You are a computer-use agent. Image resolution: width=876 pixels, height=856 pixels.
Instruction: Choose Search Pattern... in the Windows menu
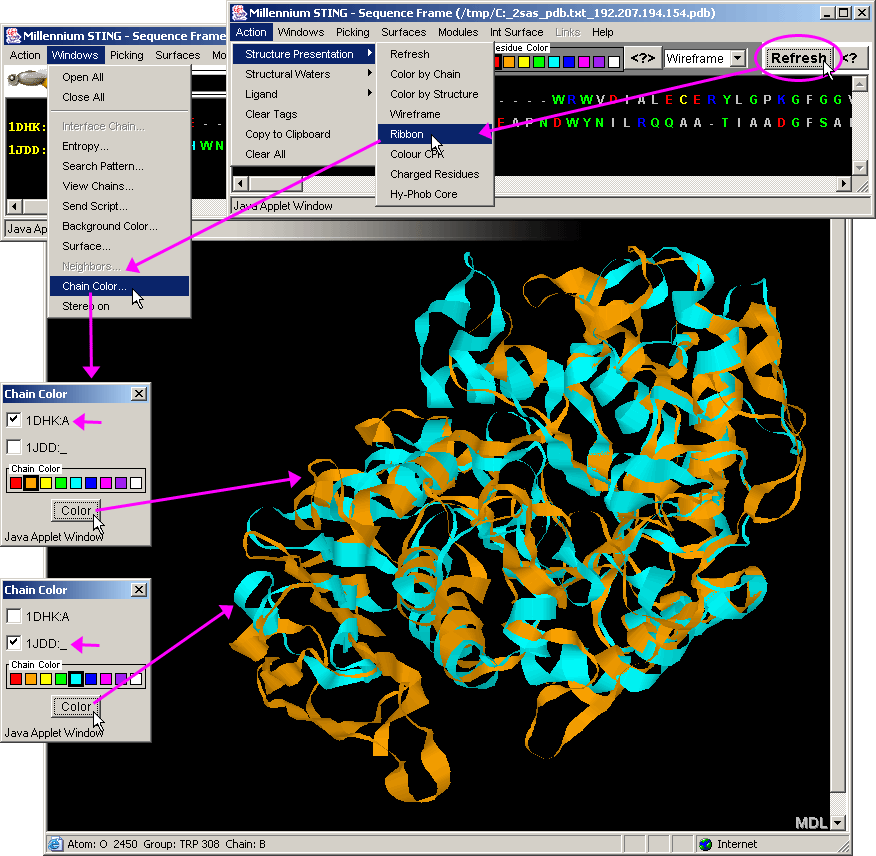120,167
